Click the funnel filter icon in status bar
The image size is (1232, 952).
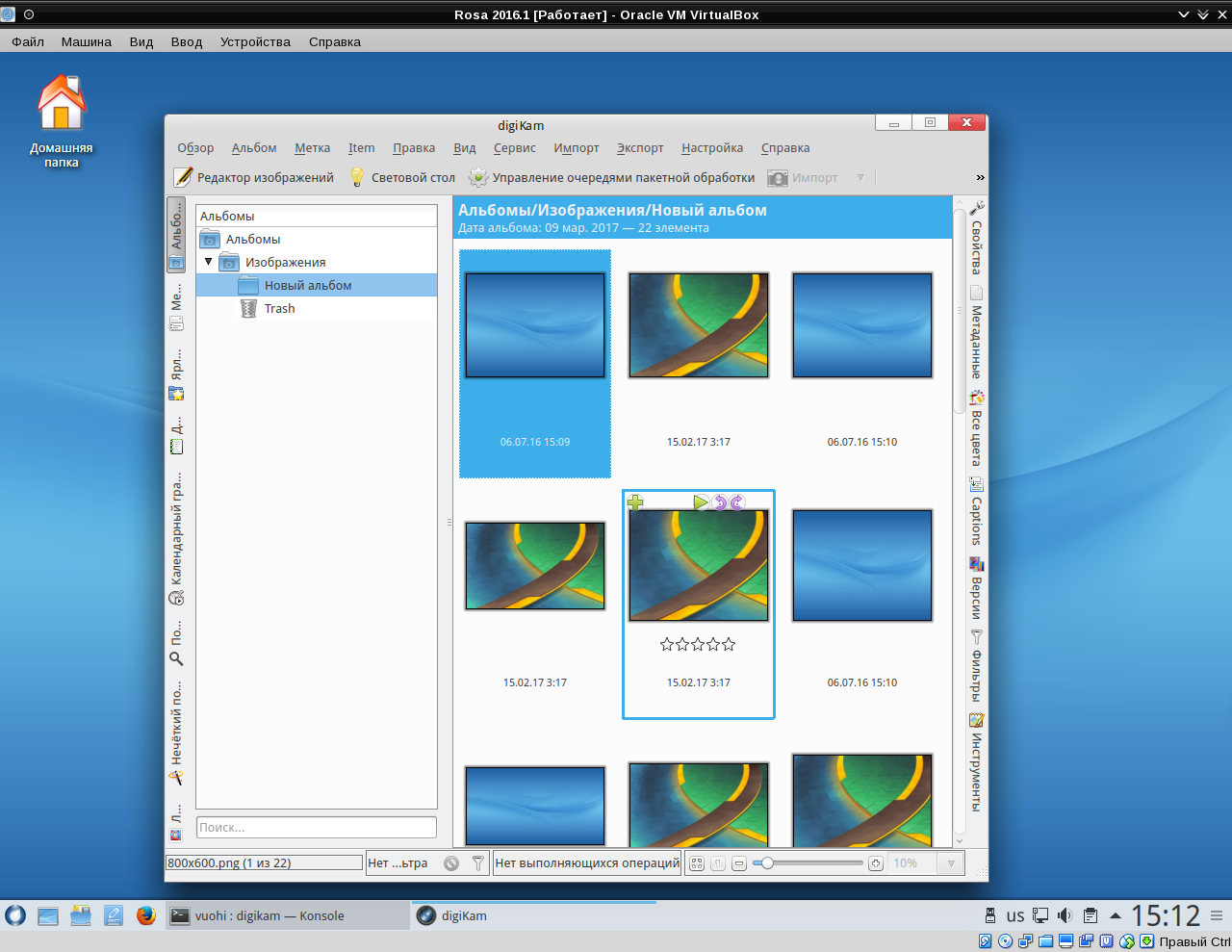point(478,863)
